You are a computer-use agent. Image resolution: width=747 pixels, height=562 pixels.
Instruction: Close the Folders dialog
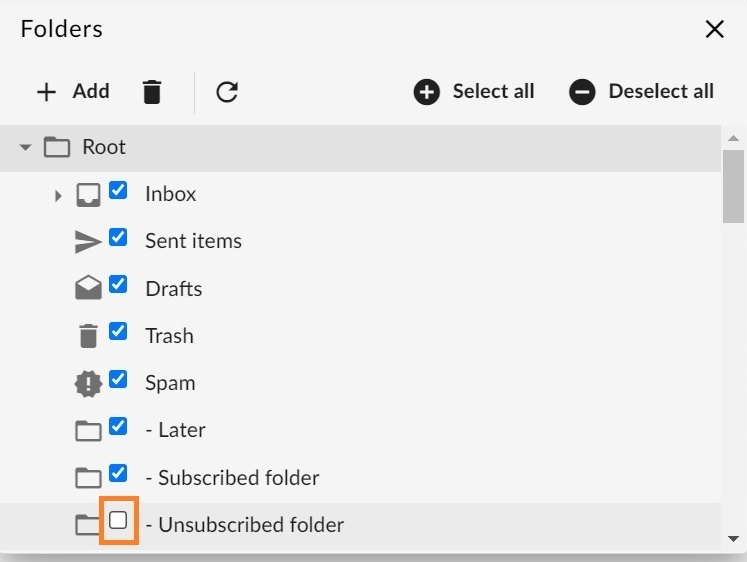click(715, 29)
